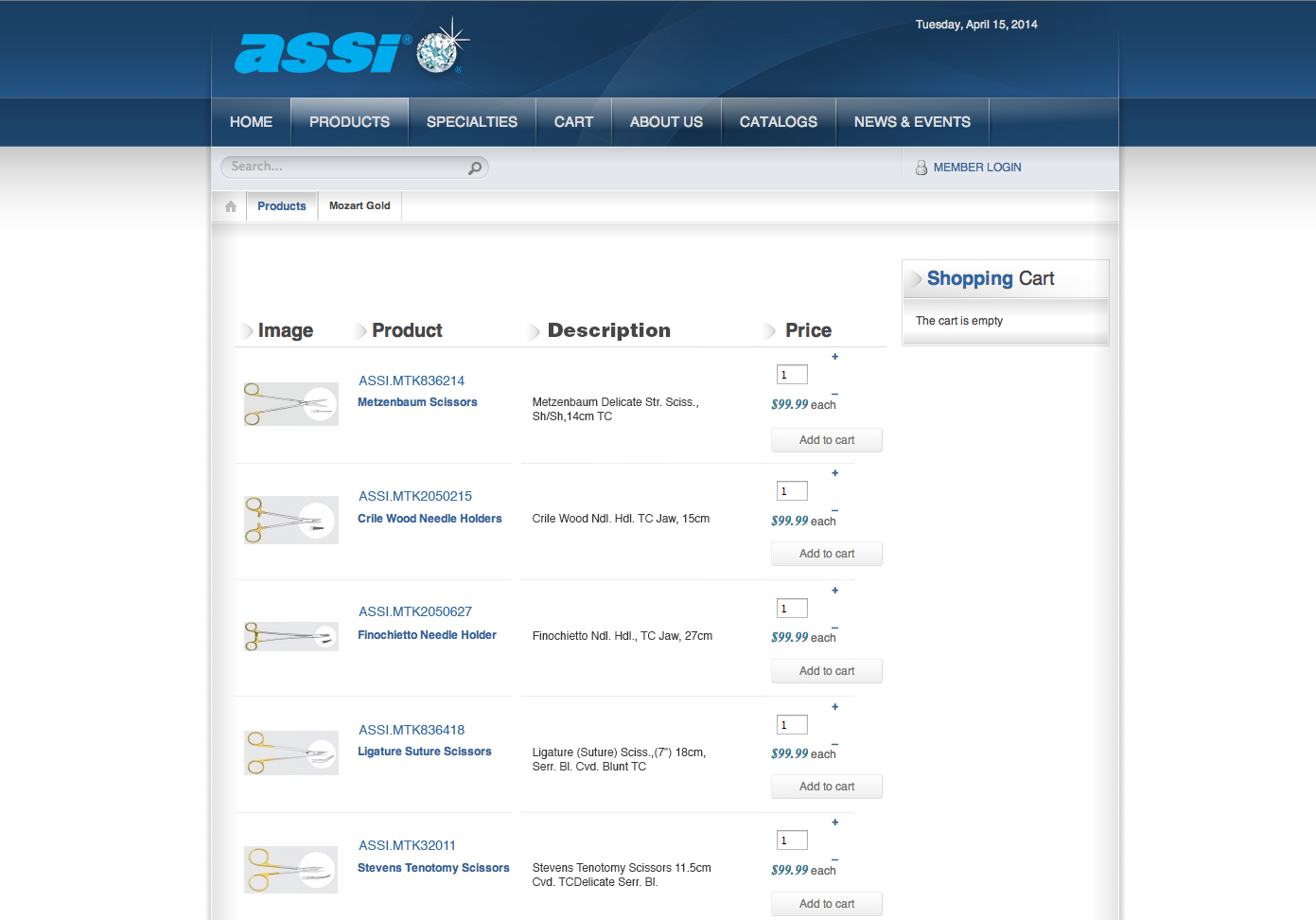Open the CATALOGS menu item
This screenshot has height=920, width=1316.
(x=779, y=122)
